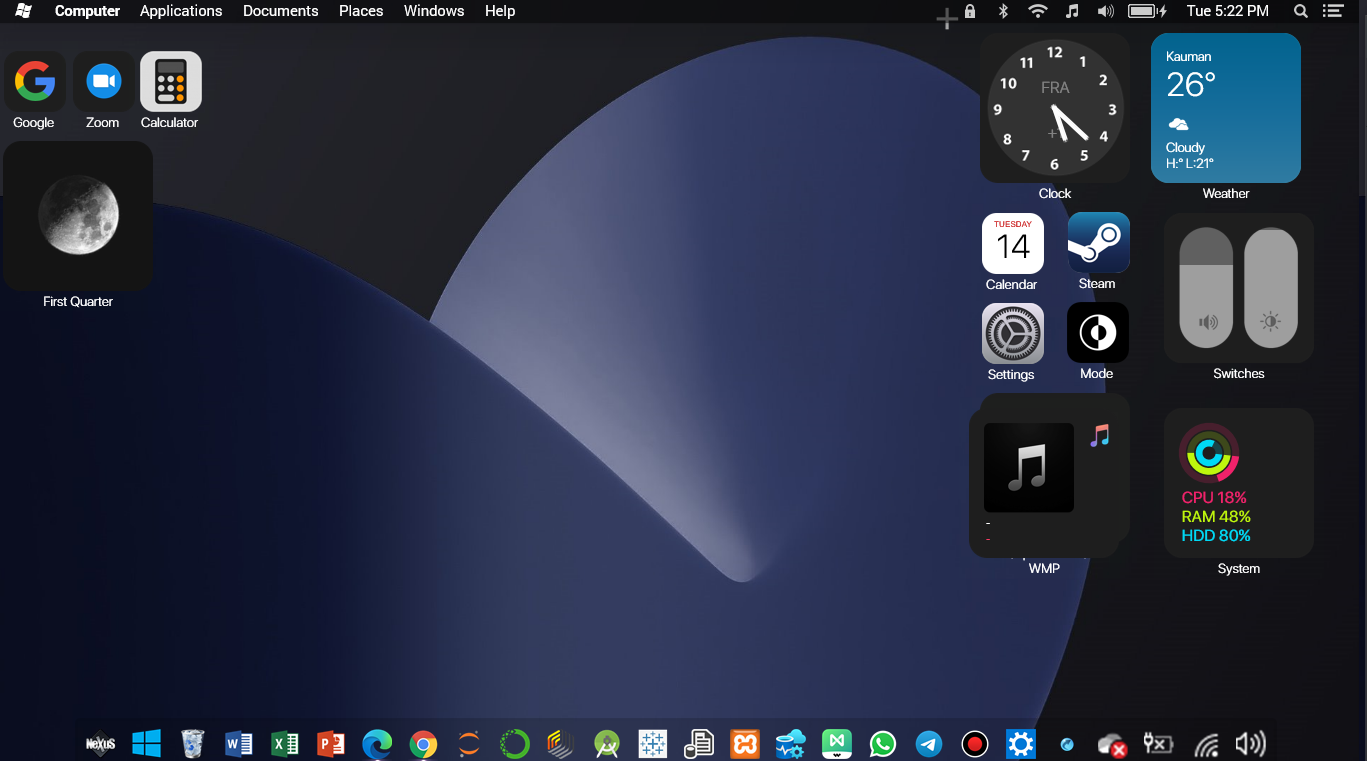Image resolution: width=1367 pixels, height=761 pixels.
Task: Click the Help menu item
Action: point(500,11)
